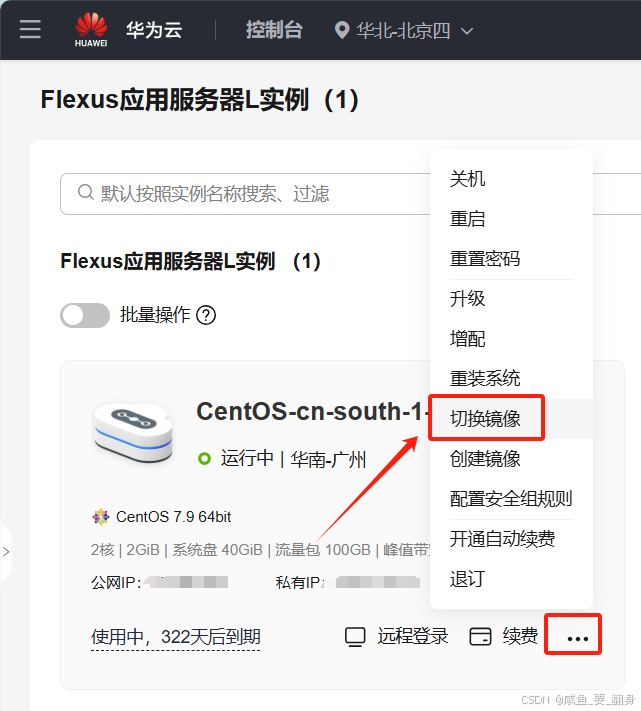Expand the 华北-北京四 region dropdown
Screen dimensions: 641x711
[x=404, y=30]
